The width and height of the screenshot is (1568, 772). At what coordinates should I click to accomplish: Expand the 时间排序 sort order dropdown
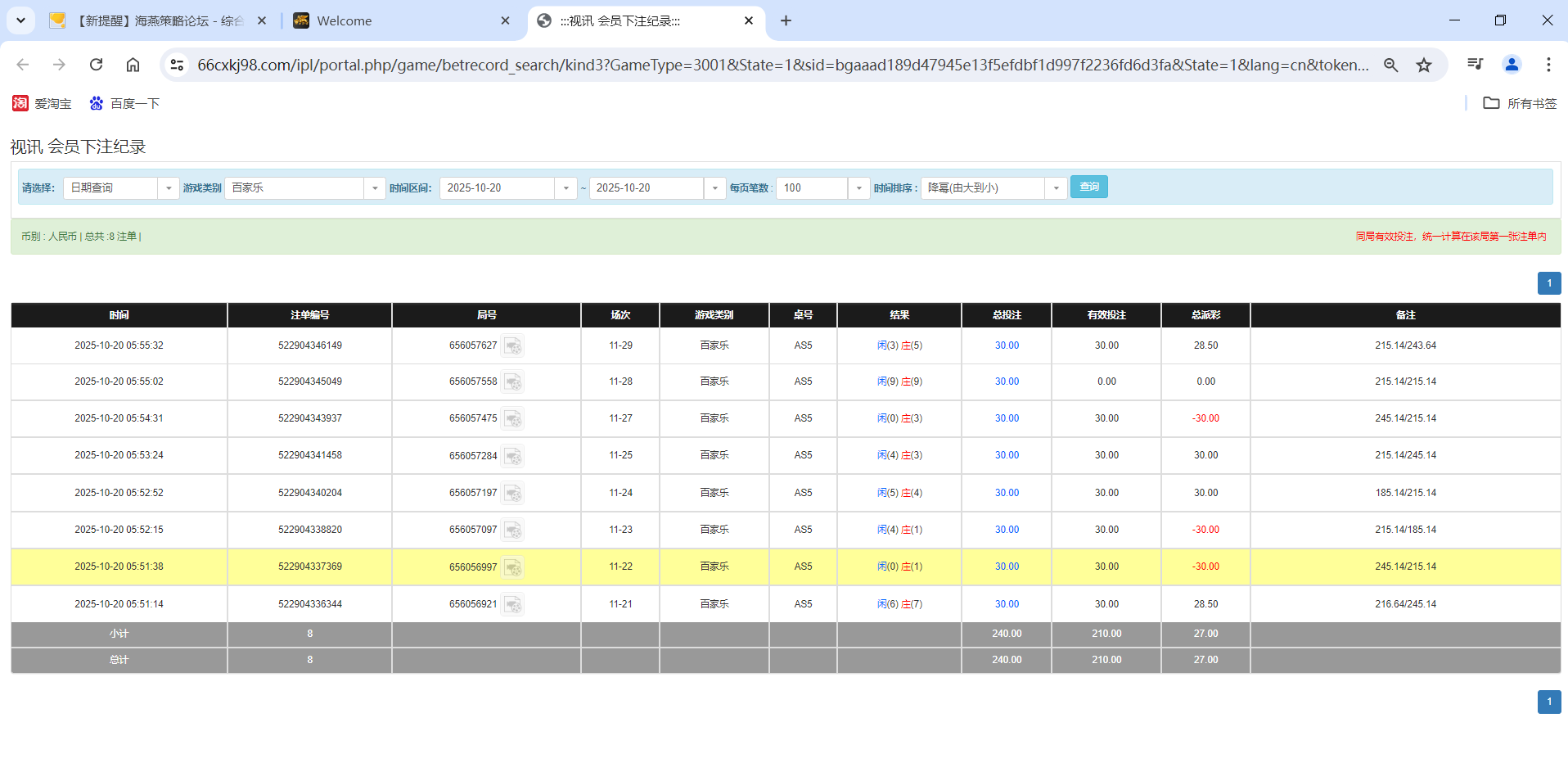[1056, 187]
